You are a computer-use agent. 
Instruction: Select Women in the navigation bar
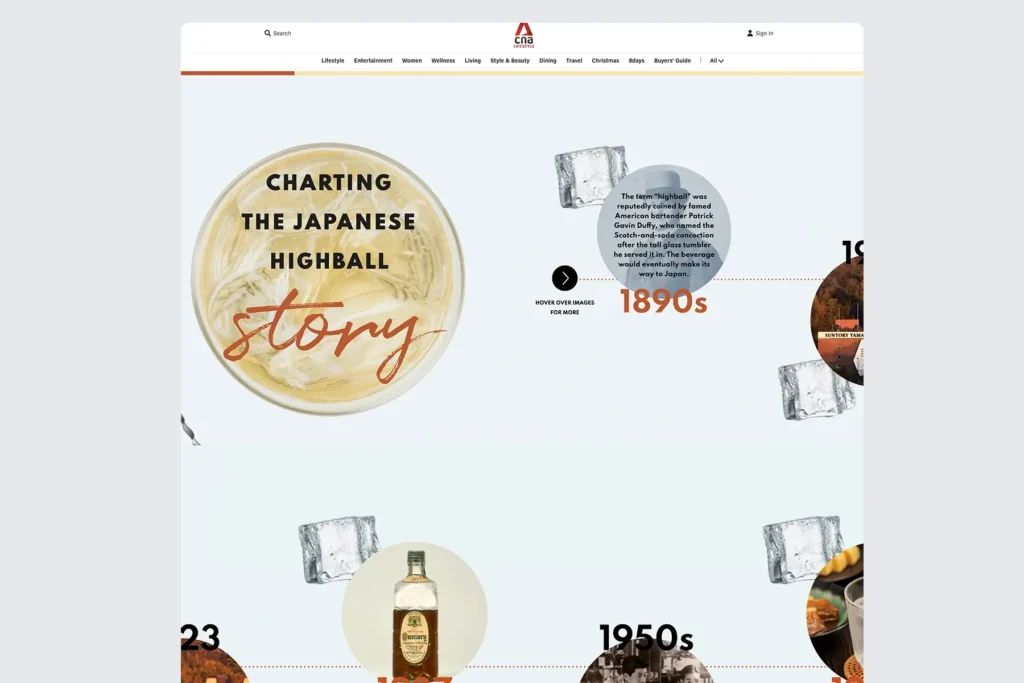pyautogui.click(x=412, y=61)
